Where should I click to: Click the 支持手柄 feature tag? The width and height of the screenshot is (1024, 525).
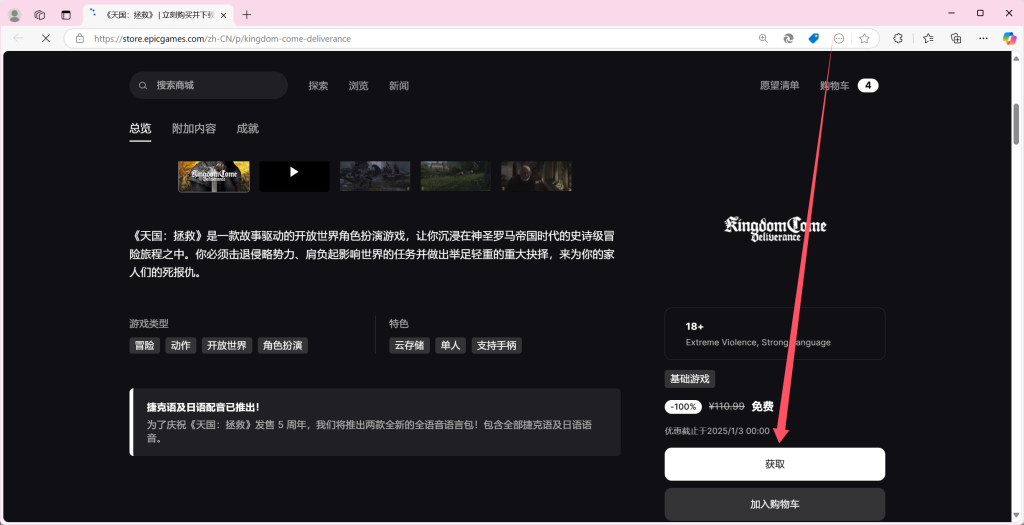point(496,345)
